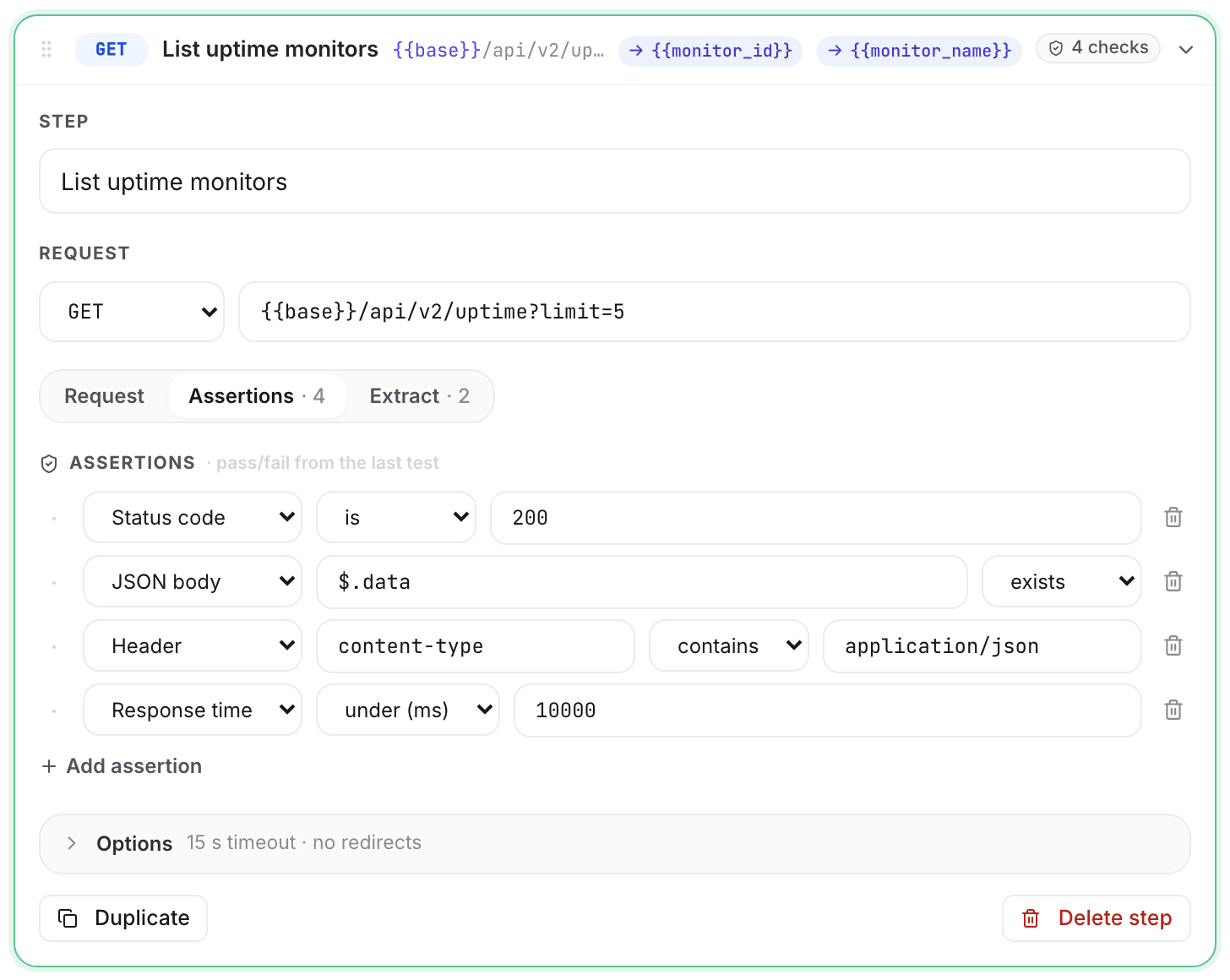Collapse the step with the header chevron
Image resolution: width=1230 pixels, height=980 pixels.
[x=1186, y=50]
